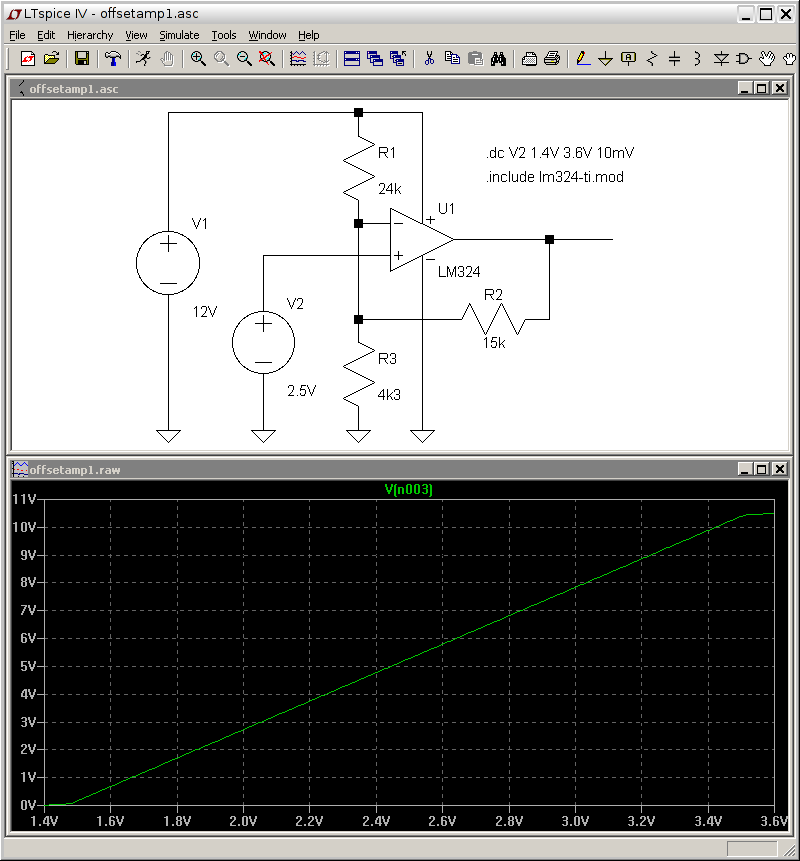
Task: Cascade windows icon in toolbar
Action: pos(375,58)
